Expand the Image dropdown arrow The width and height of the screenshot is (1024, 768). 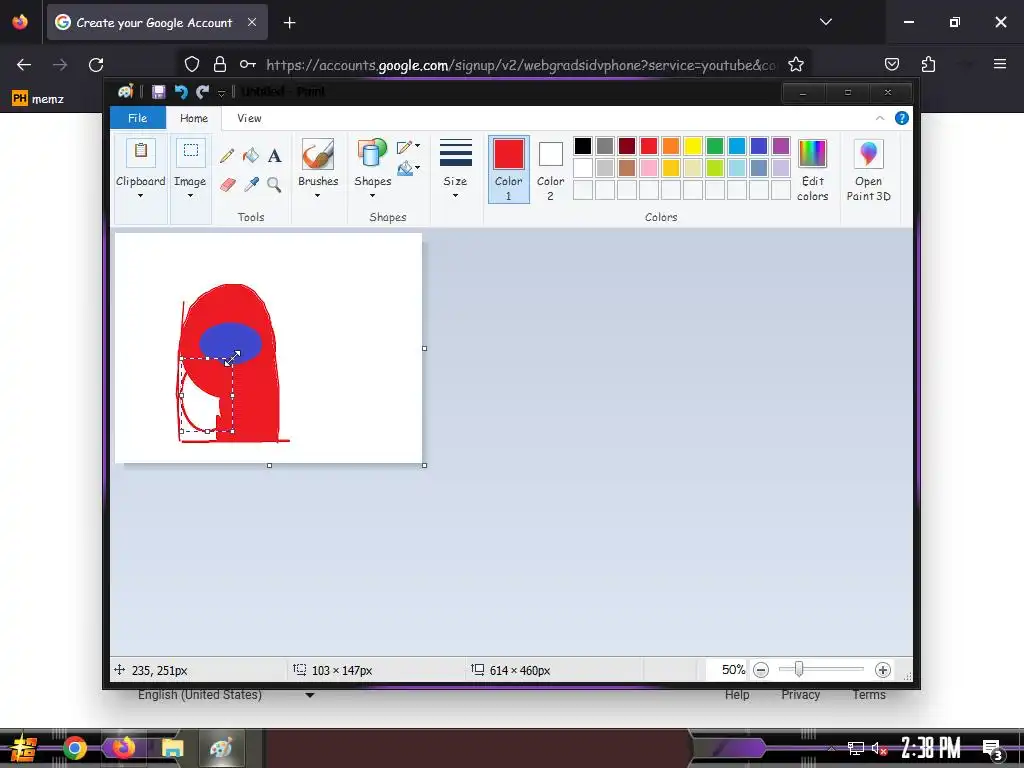[x=190, y=195]
